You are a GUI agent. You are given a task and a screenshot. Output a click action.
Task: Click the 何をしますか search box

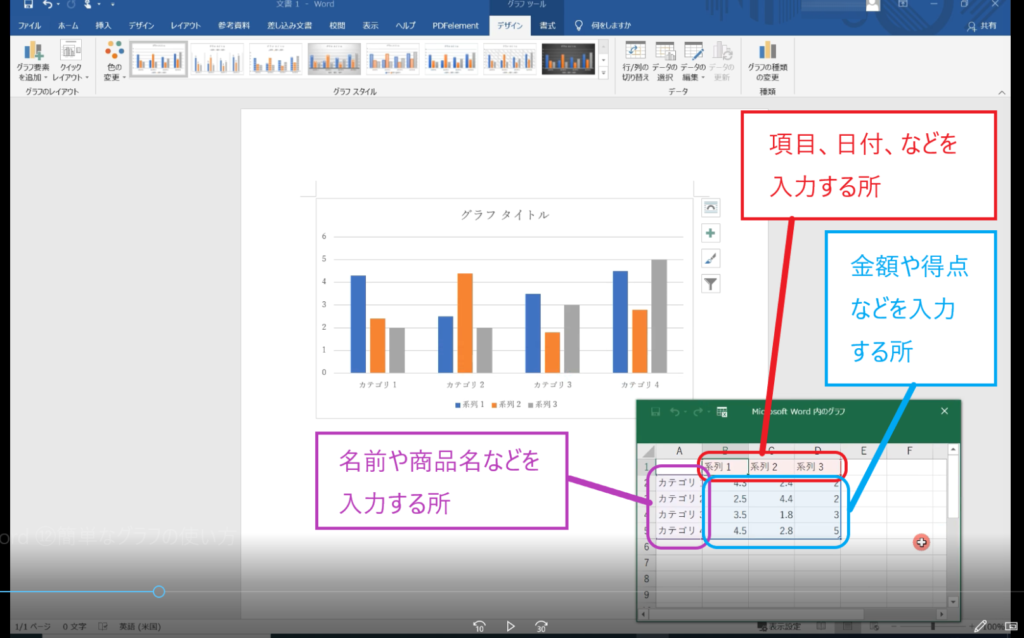click(x=604, y=25)
